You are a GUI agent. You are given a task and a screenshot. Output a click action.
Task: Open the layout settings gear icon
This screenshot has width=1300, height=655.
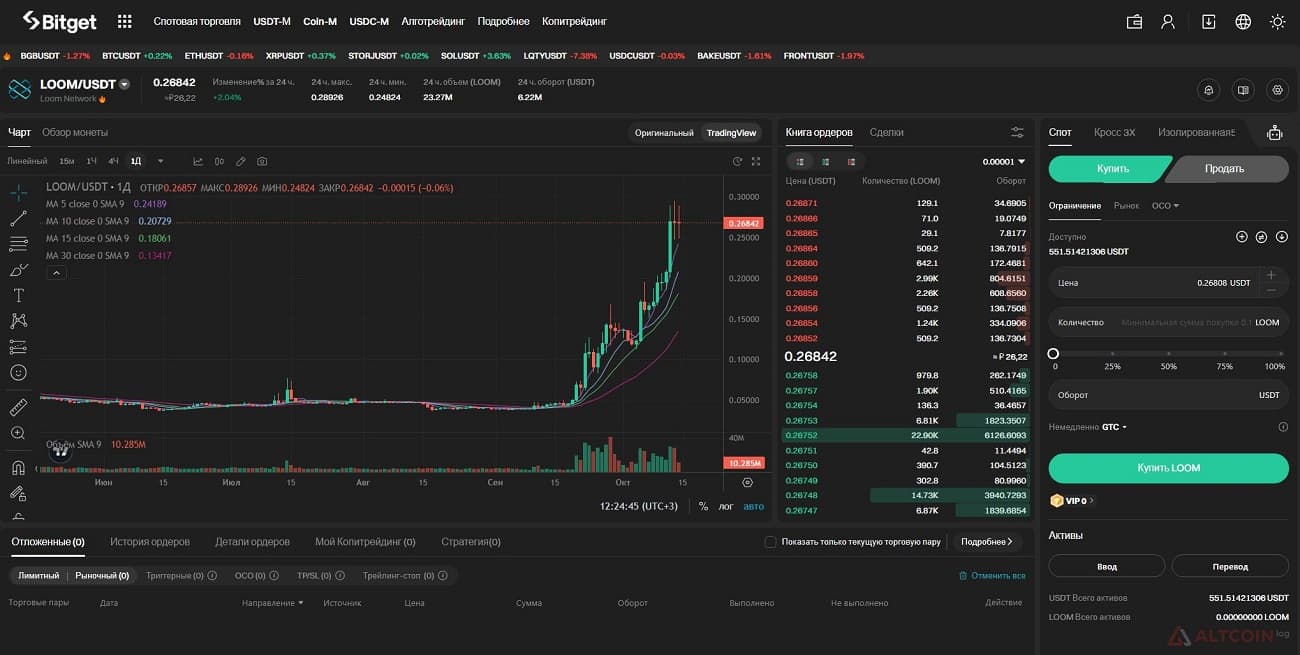pyautogui.click(x=1277, y=89)
